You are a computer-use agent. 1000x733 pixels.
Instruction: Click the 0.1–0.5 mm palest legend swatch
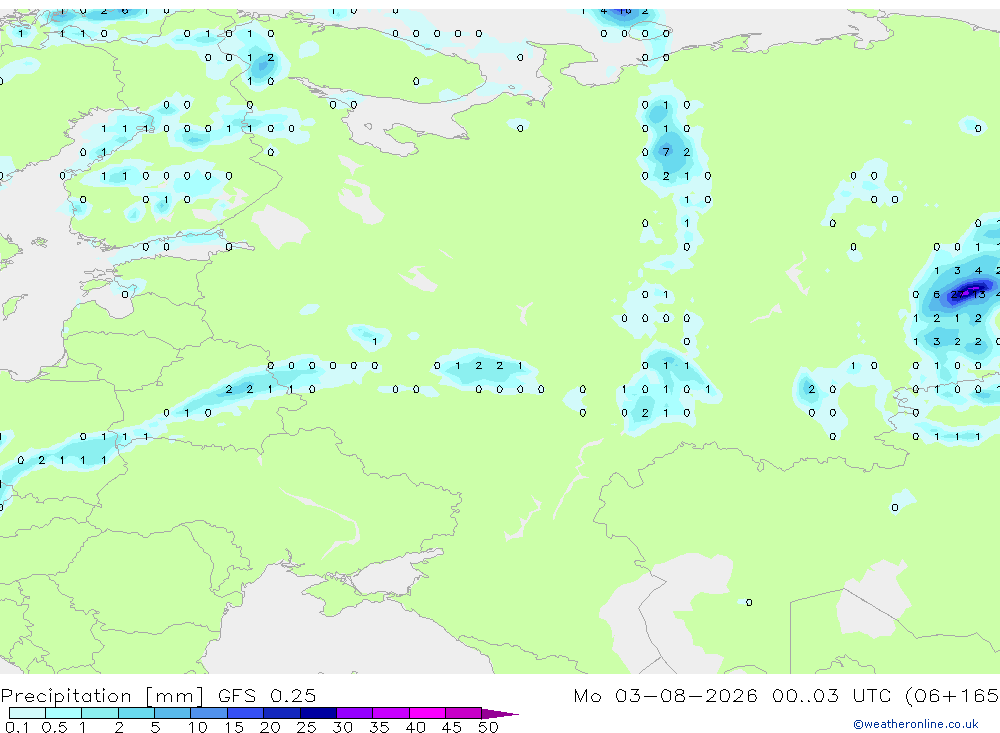[27, 713]
